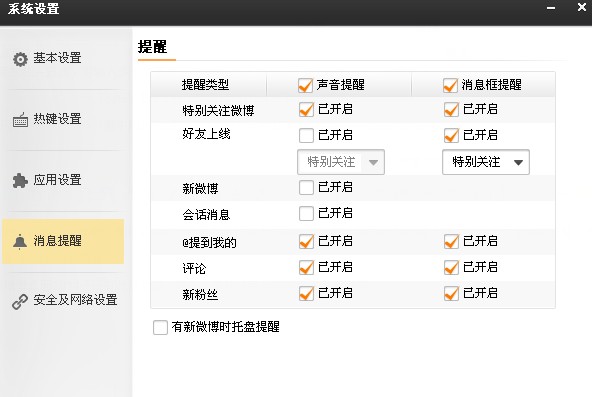The image size is (592, 397).
Task: Click the 新粉丝 row label
Action: click(x=200, y=295)
